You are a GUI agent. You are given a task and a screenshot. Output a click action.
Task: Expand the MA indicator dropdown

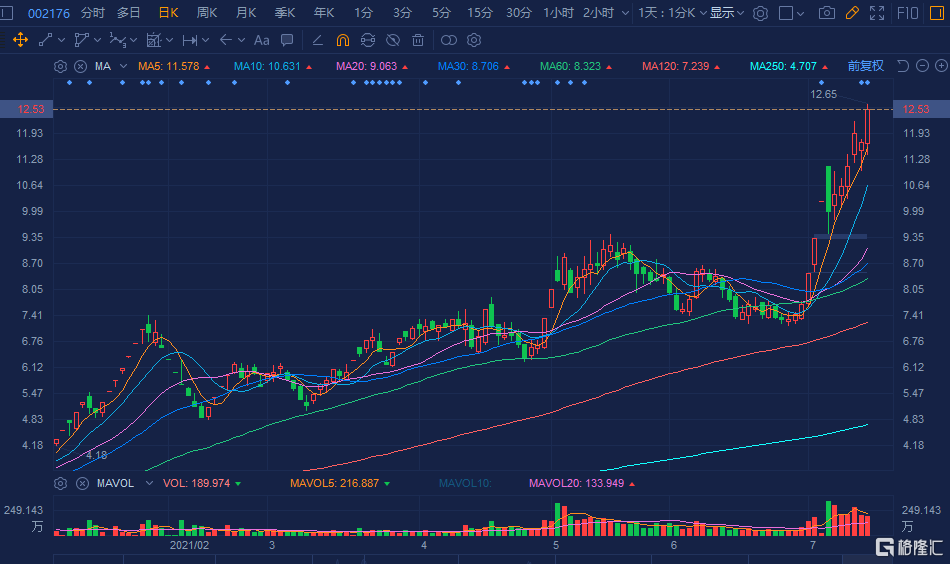(x=124, y=66)
